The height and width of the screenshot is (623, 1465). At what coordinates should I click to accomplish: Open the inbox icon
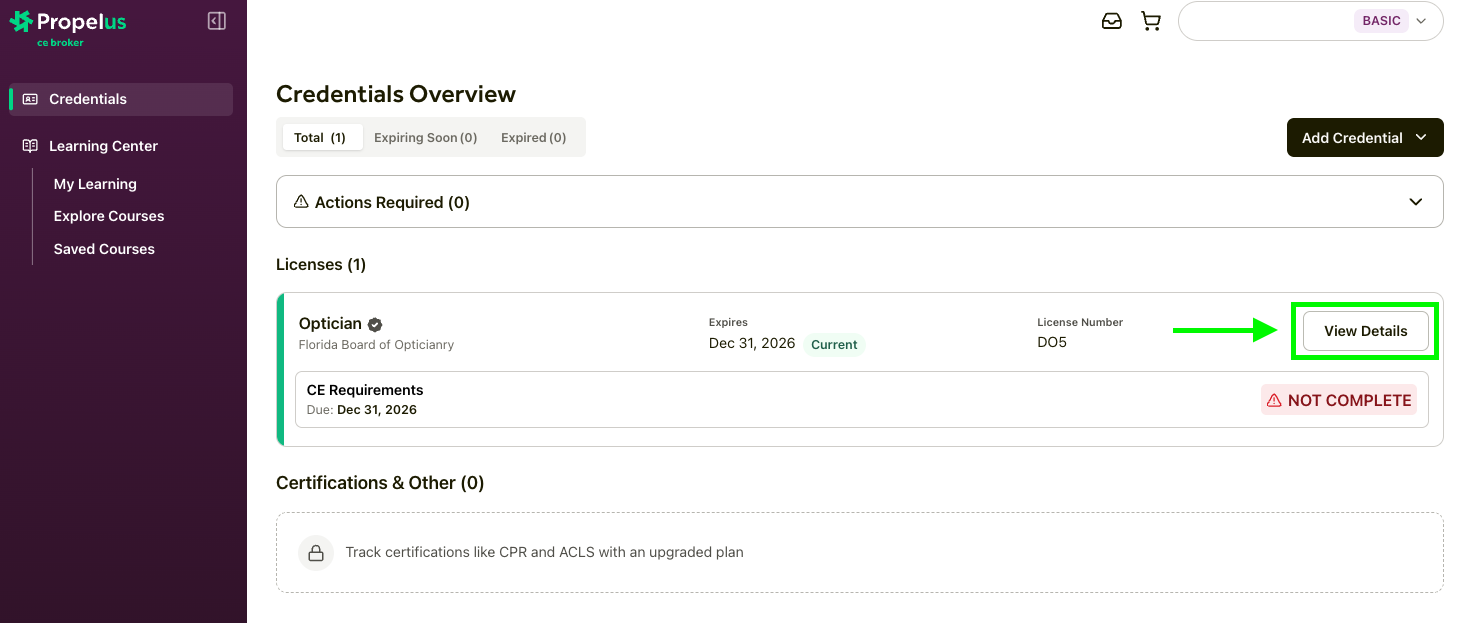pyautogui.click(x=1111, y=21)
